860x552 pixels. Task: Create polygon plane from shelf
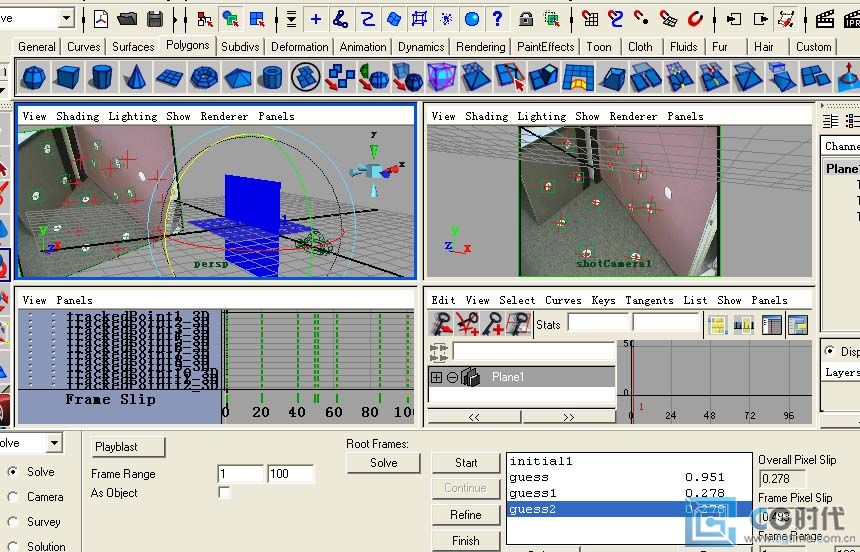[169, 77]
